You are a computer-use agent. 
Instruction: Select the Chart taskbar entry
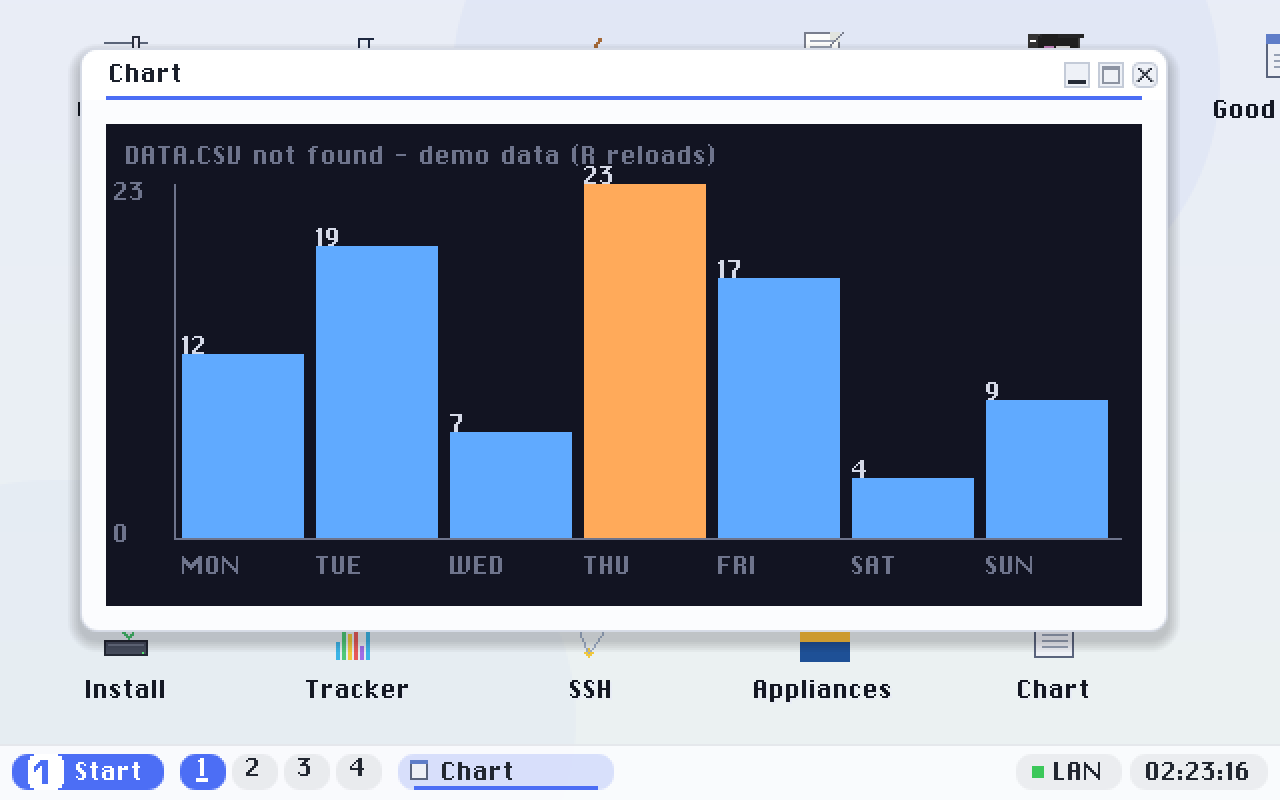pos(506,772)
